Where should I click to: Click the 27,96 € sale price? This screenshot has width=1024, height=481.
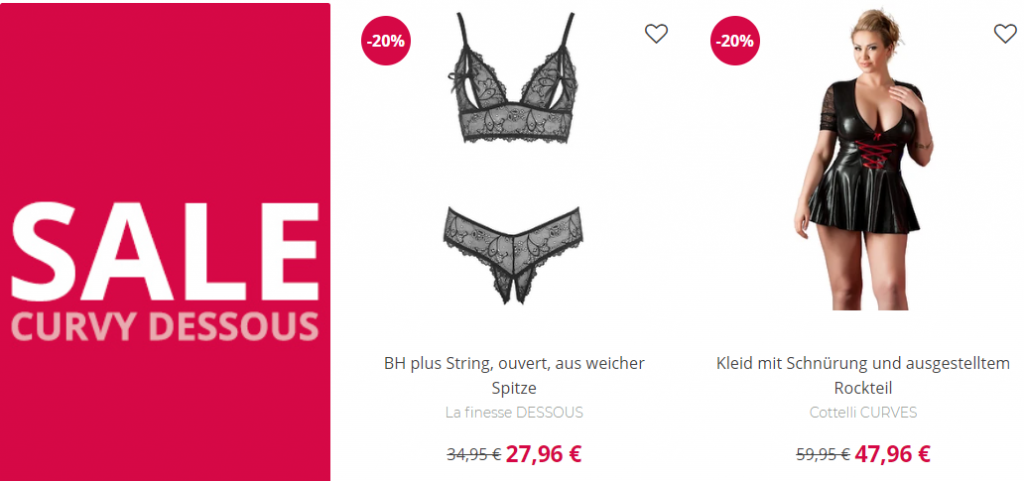543,454
